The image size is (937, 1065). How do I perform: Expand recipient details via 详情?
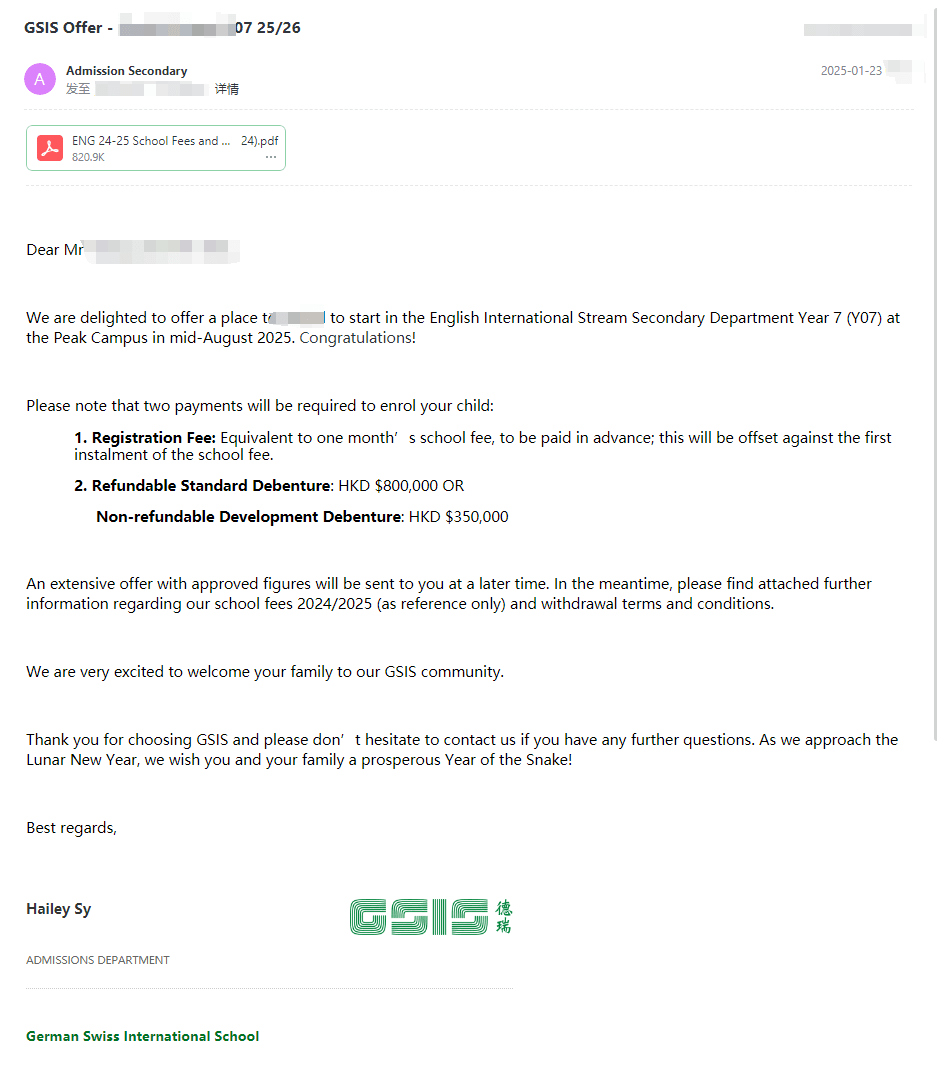pyautogui.click(x=227, y=89)
